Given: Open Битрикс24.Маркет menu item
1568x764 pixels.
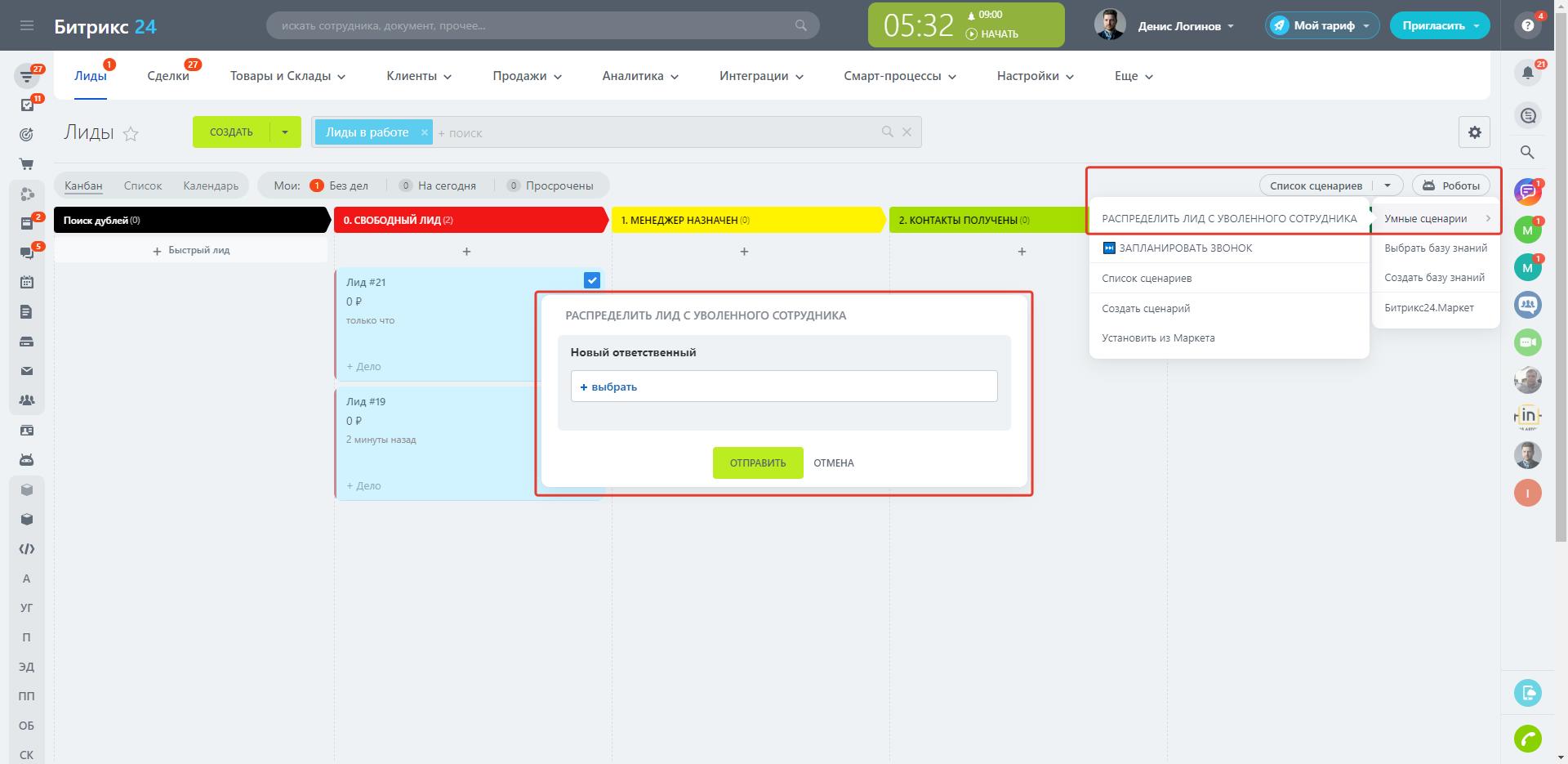Looking at the screenshot, I should (x=1436, y=307).
